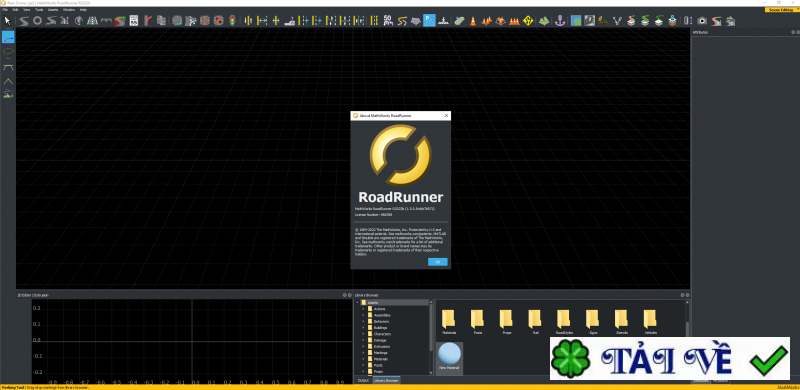Select the Posts folder in tree
Image resolution: width=800 pixels, height=390 pixels.
(x=378, y=365)
